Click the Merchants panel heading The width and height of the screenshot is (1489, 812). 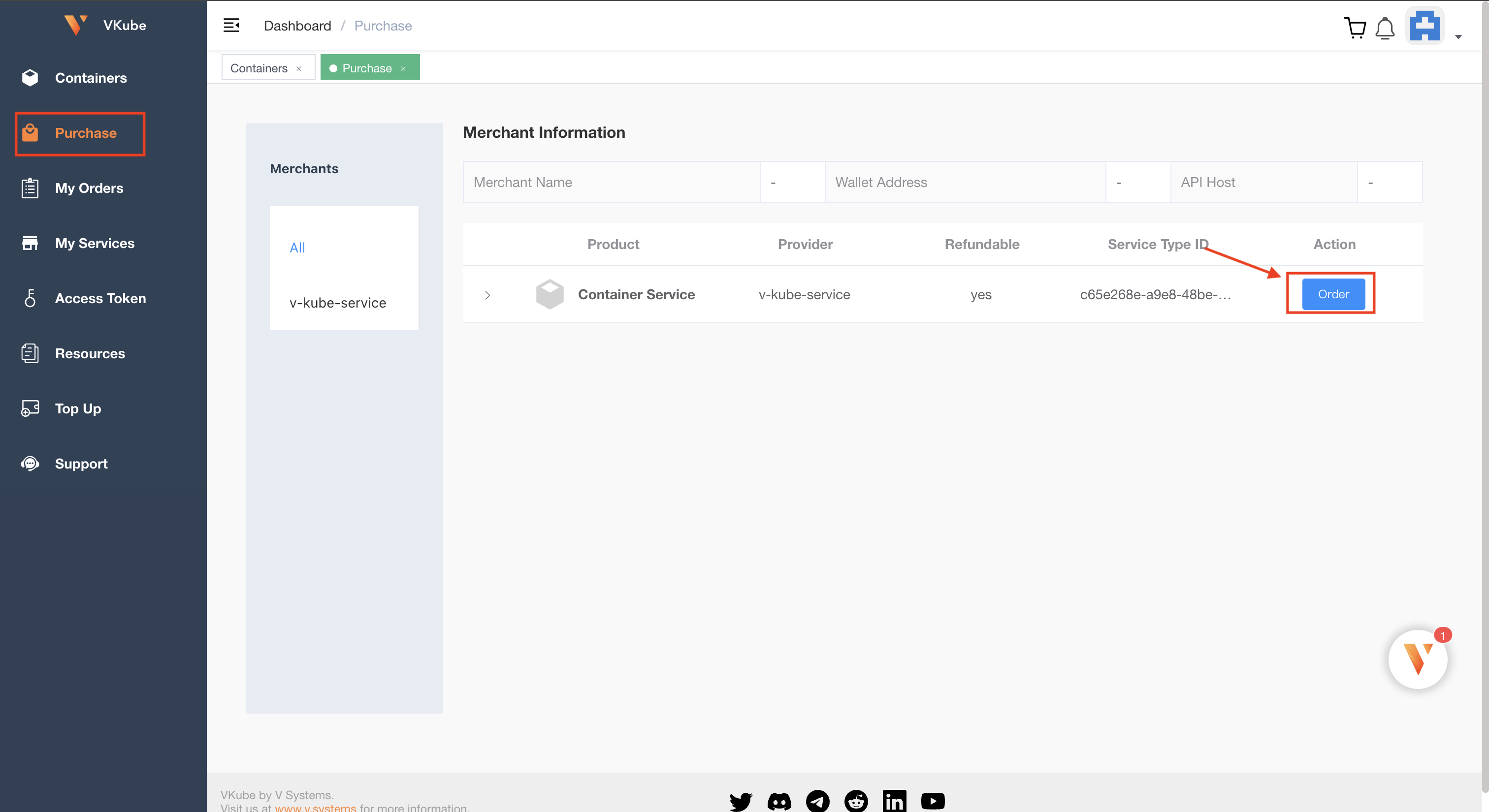tap(304, 169)
